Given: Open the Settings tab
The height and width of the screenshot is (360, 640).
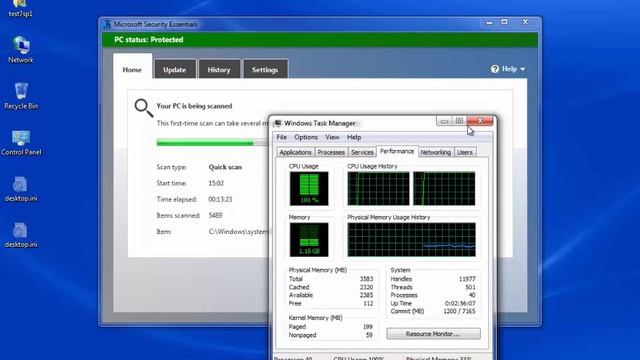Looking at the screenshot, I should [265, 69].
